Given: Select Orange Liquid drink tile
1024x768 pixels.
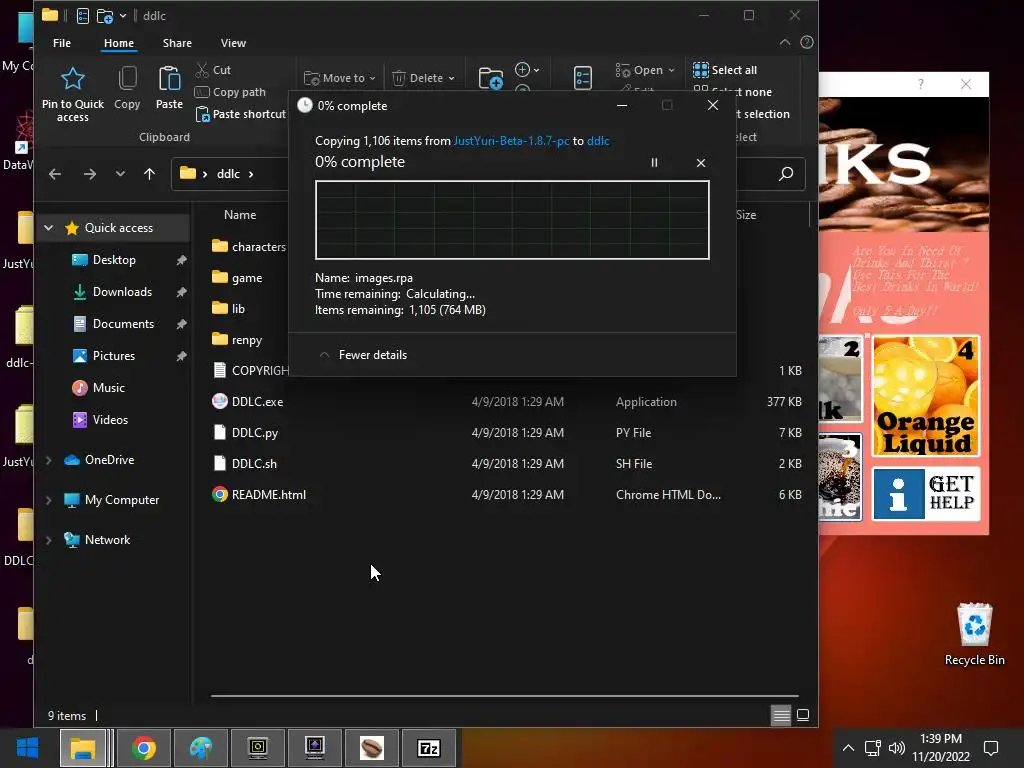Looking at the screenshot, I should [x=926, y=396].
